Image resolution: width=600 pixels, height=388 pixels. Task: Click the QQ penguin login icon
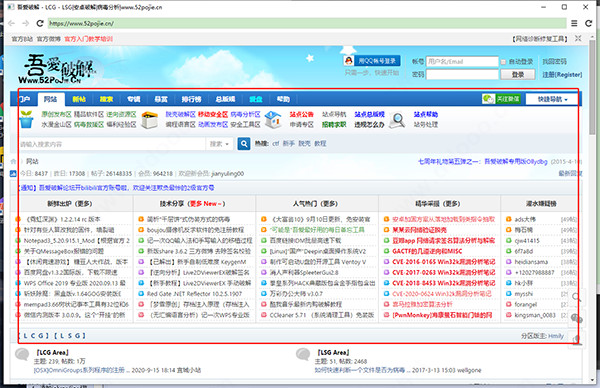pyautogui.click(x=349, y=60)
